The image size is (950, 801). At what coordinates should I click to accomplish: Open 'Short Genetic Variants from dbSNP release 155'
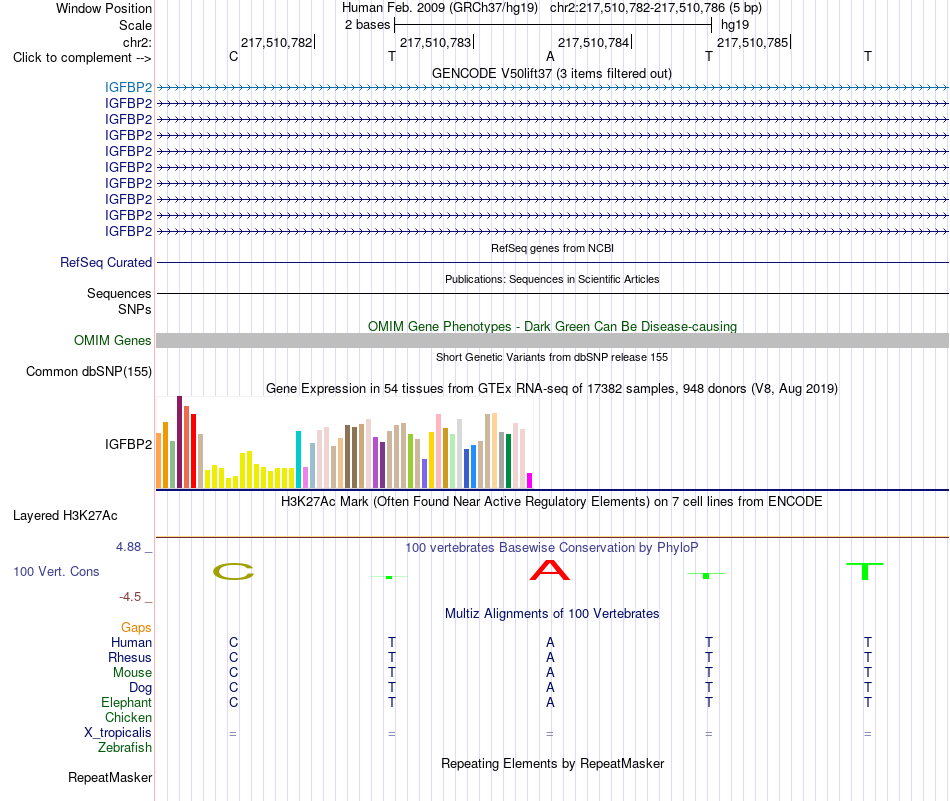[552, 357]
